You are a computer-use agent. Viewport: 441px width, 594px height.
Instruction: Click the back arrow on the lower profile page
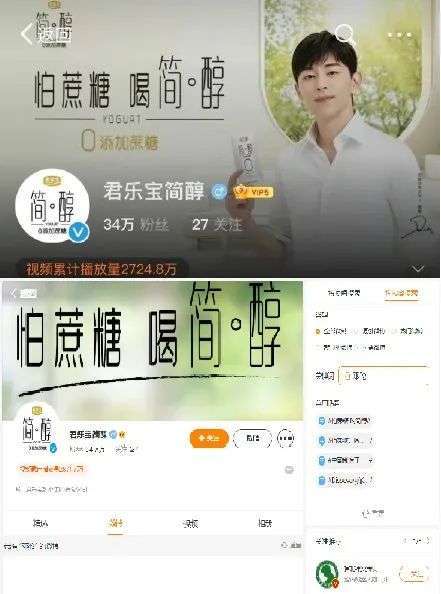point(14,293)
